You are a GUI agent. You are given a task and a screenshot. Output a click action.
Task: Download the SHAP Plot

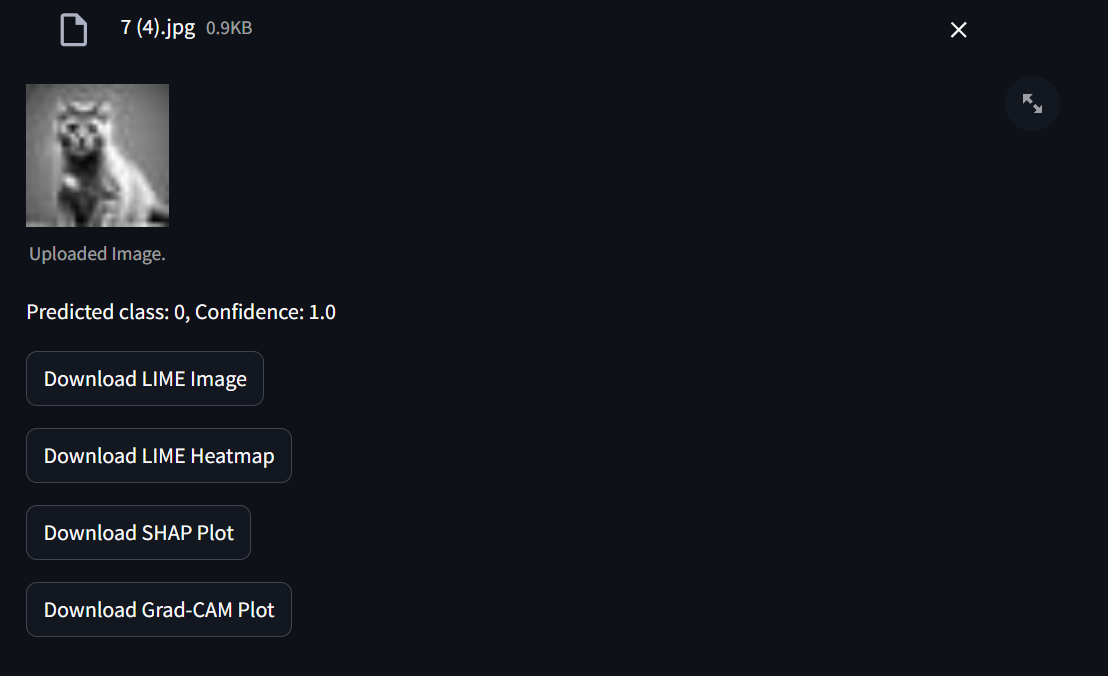click(138, 533)
